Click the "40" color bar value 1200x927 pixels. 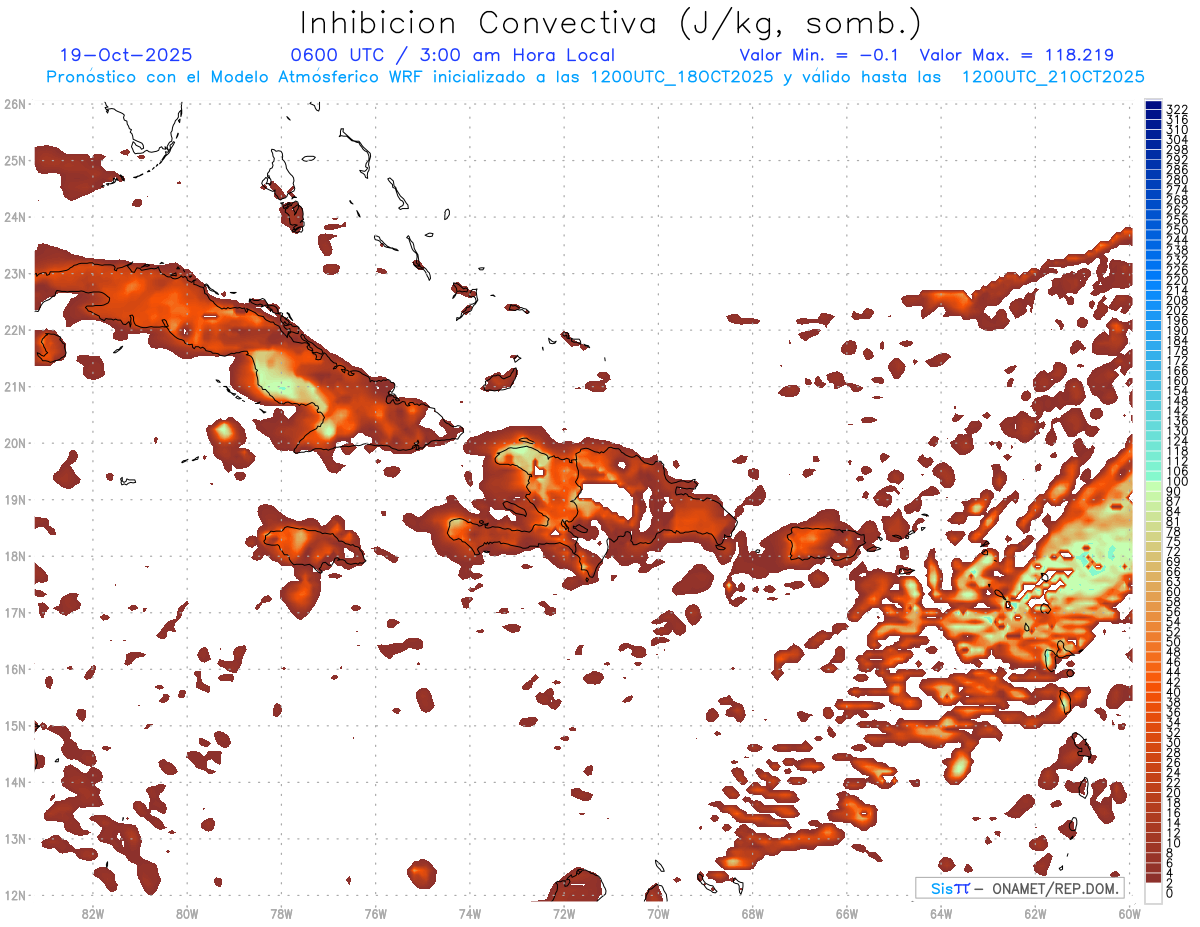point(1174,692)
